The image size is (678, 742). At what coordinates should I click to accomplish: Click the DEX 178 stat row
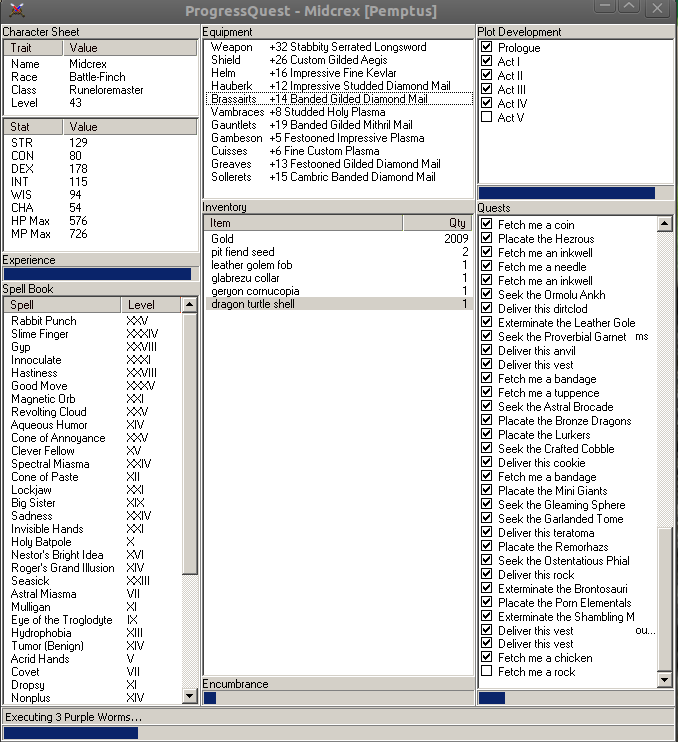pyautogui.click(x=101, y=169)
